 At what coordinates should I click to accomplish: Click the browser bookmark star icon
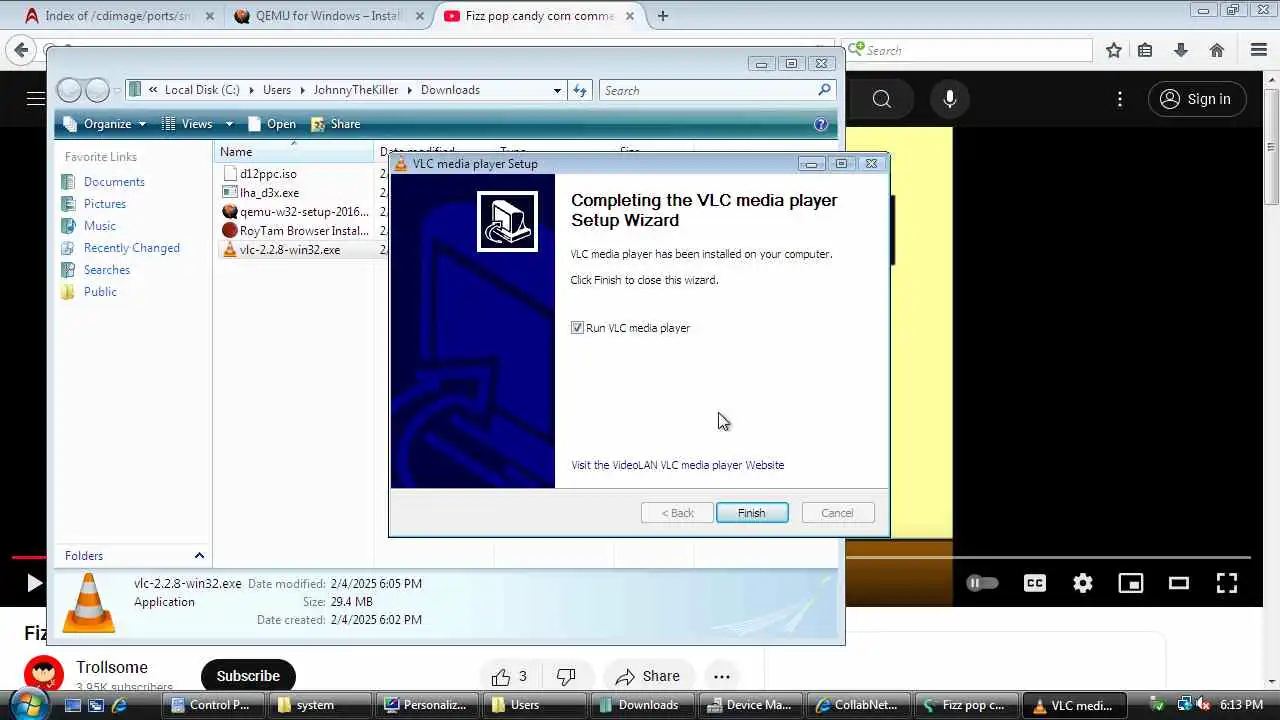click(1114, 50)
